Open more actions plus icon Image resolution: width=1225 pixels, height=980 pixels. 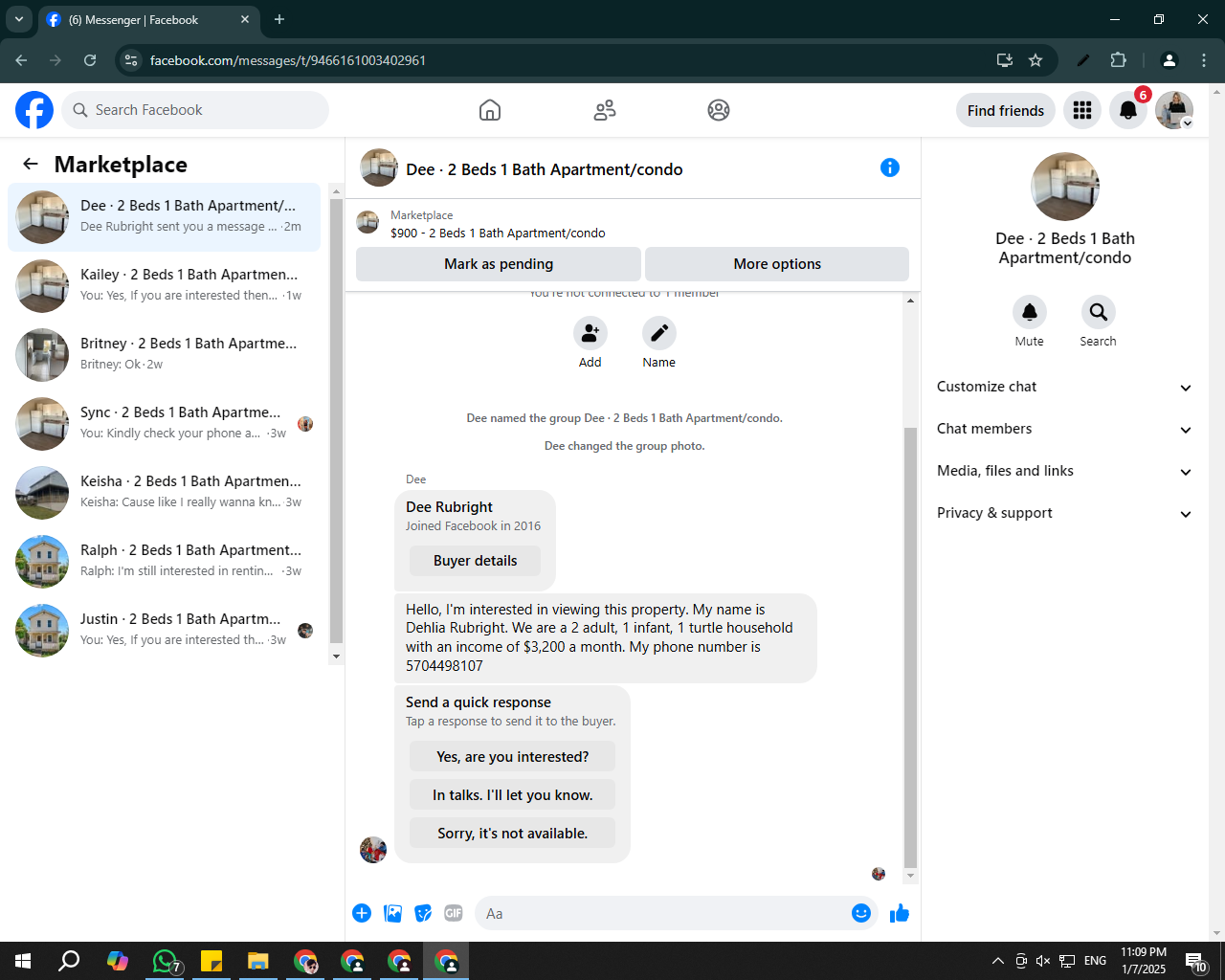click(362, 913)
